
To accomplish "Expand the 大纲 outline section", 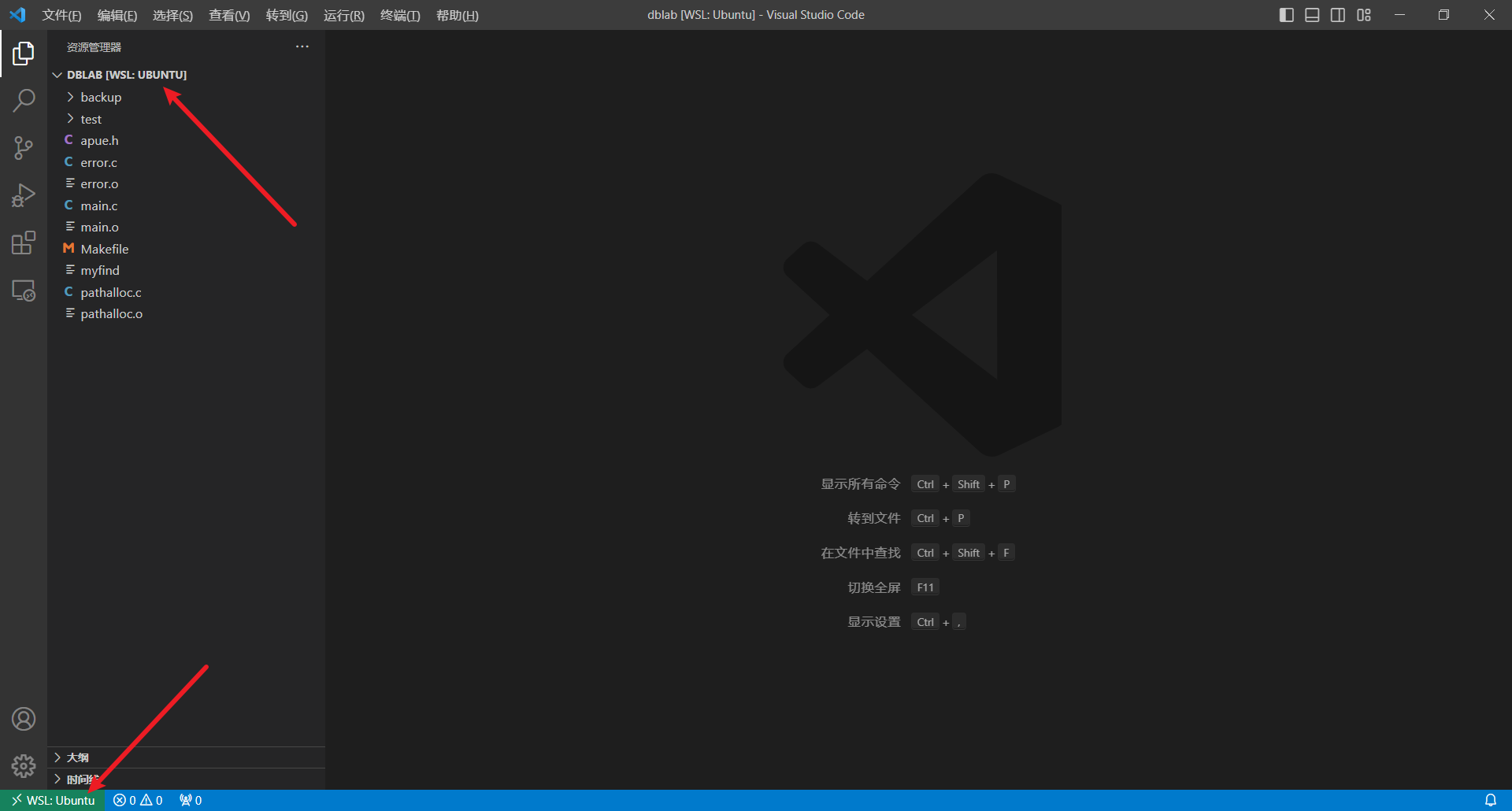I will click(186, 757).
